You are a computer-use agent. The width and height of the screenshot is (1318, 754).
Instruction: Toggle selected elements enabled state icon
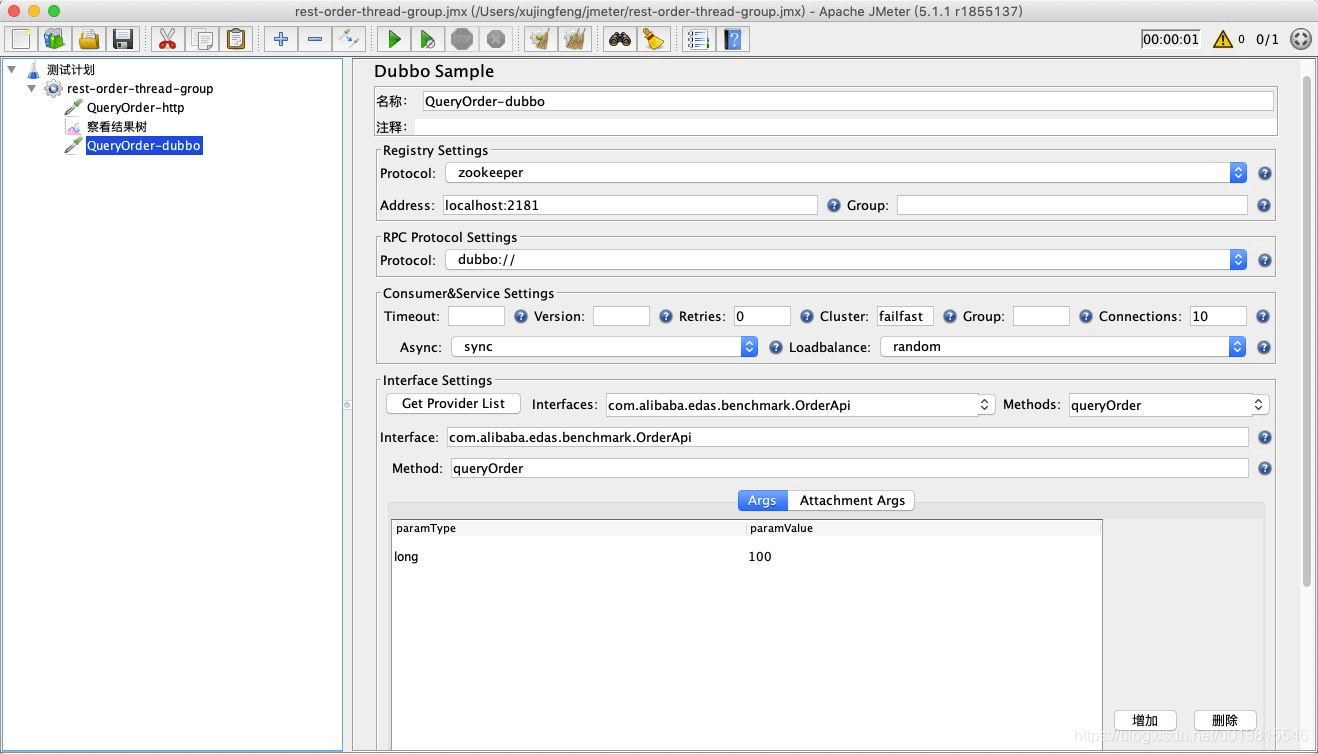point(348,39)
